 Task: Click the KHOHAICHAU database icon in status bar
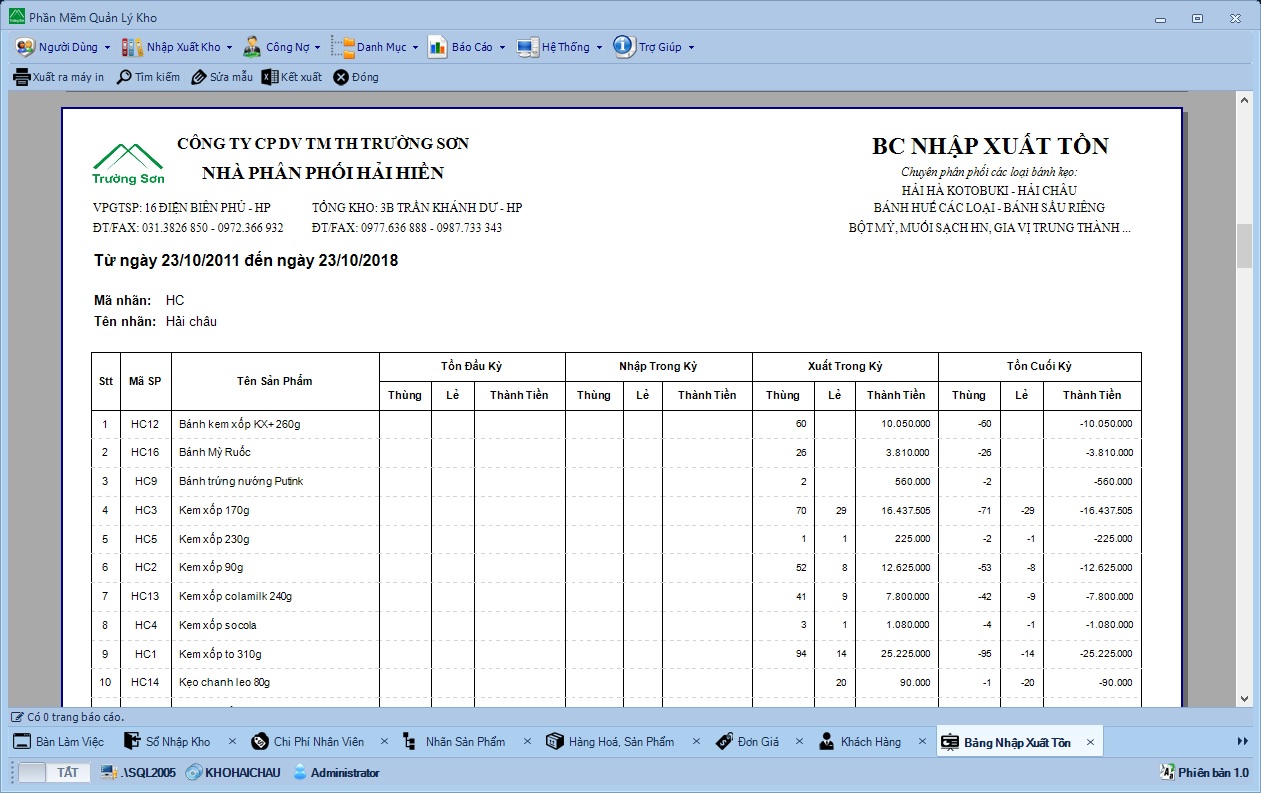point(194,772)
